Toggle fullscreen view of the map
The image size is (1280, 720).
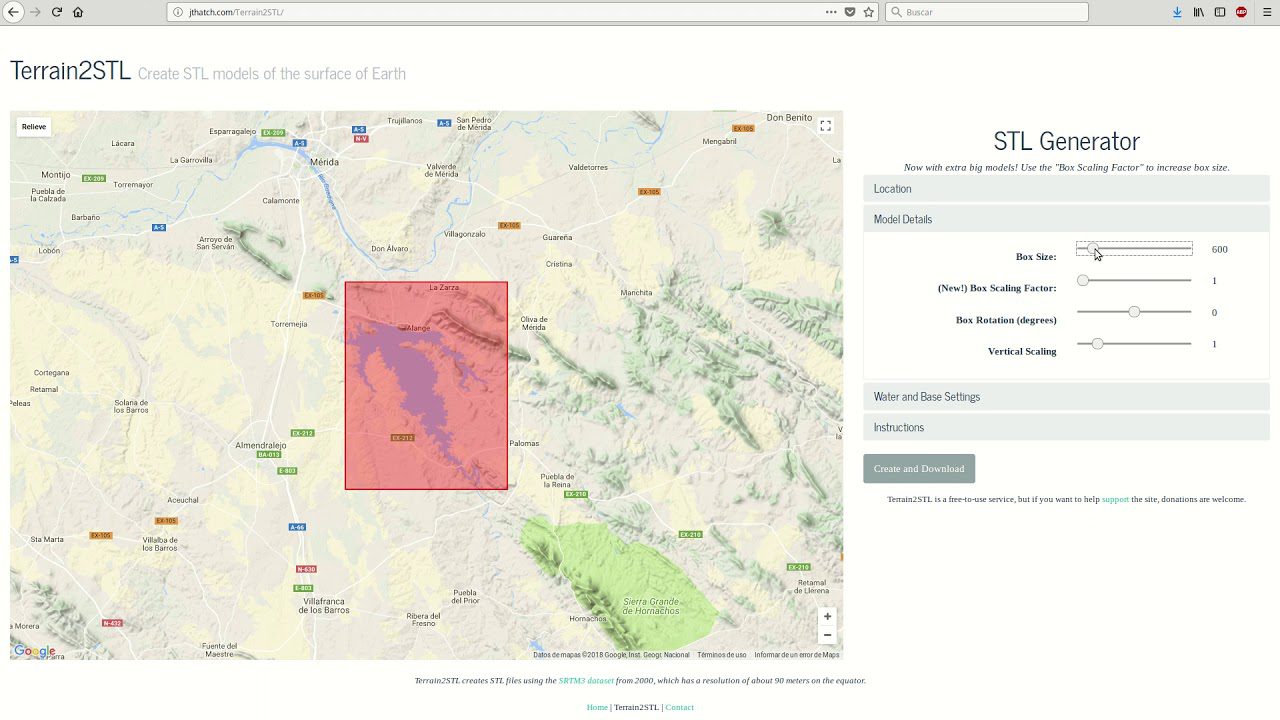coord(826,126)
